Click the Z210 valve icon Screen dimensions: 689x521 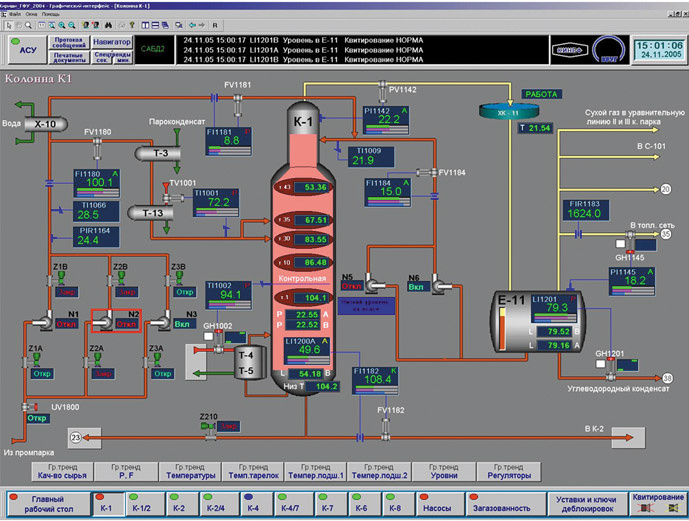click(207, 427)
